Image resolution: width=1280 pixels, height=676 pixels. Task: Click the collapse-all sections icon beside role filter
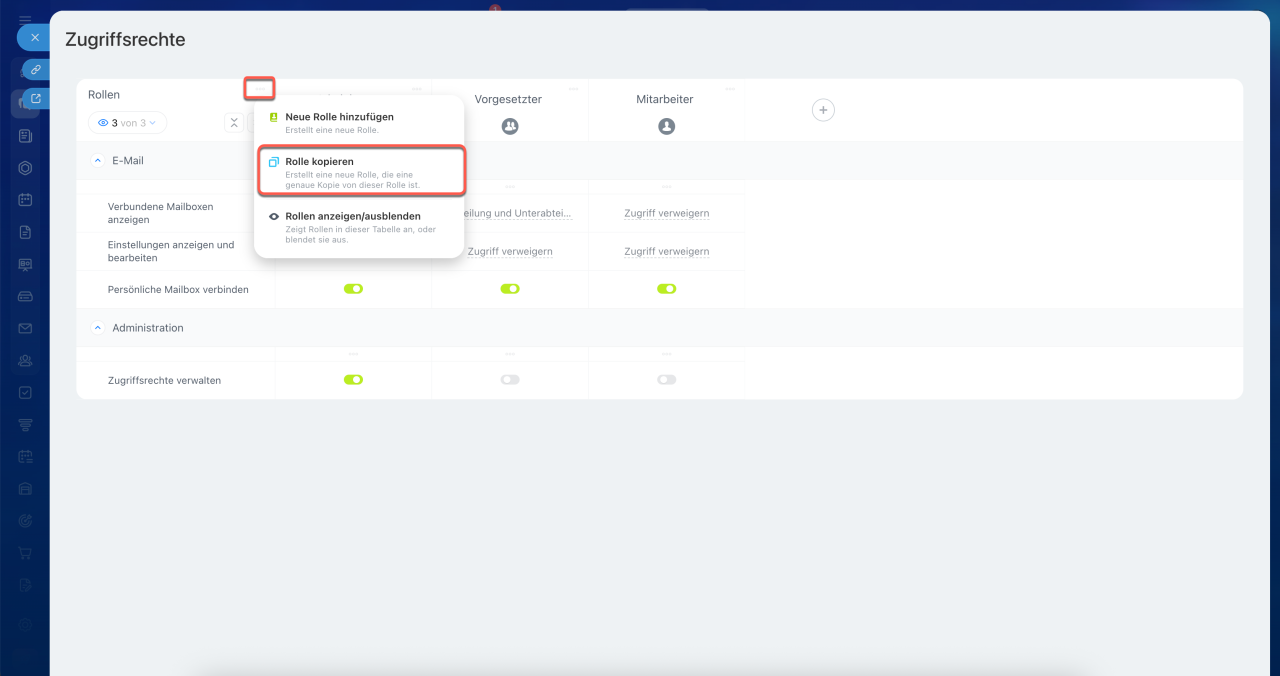click(x=234, y=123)
